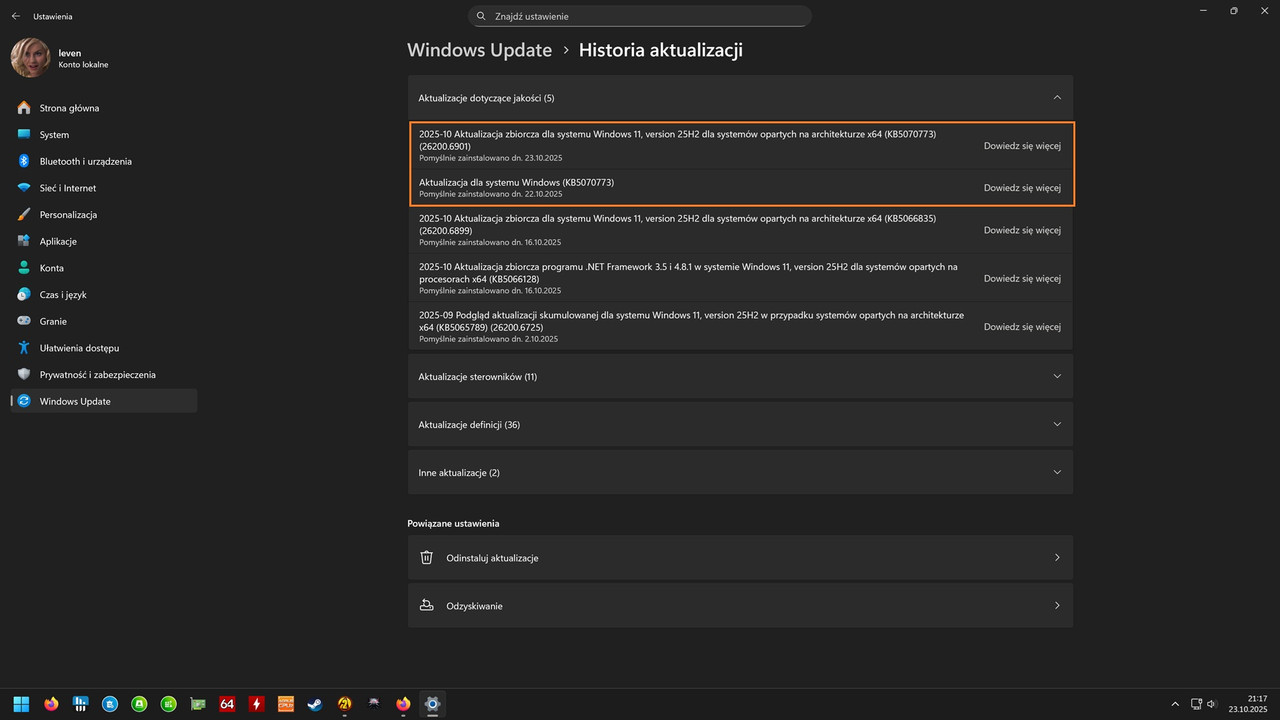
Task: Dowiedz się więcej for KB5065789 preview update
Action: tap(1022, 327)
